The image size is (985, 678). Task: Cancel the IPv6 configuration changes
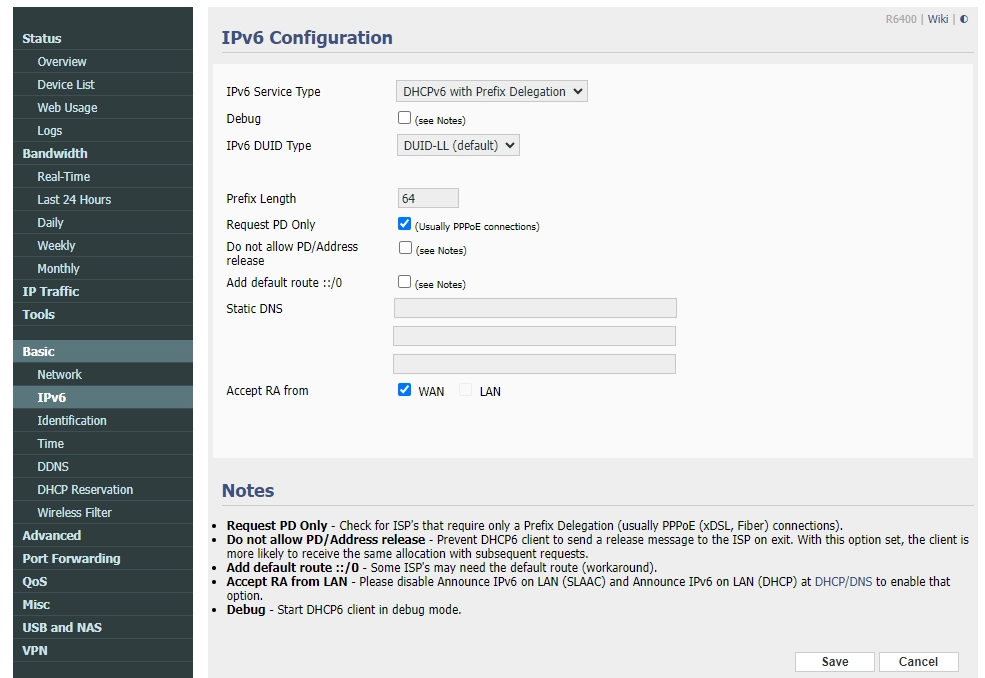click(918, 661)
